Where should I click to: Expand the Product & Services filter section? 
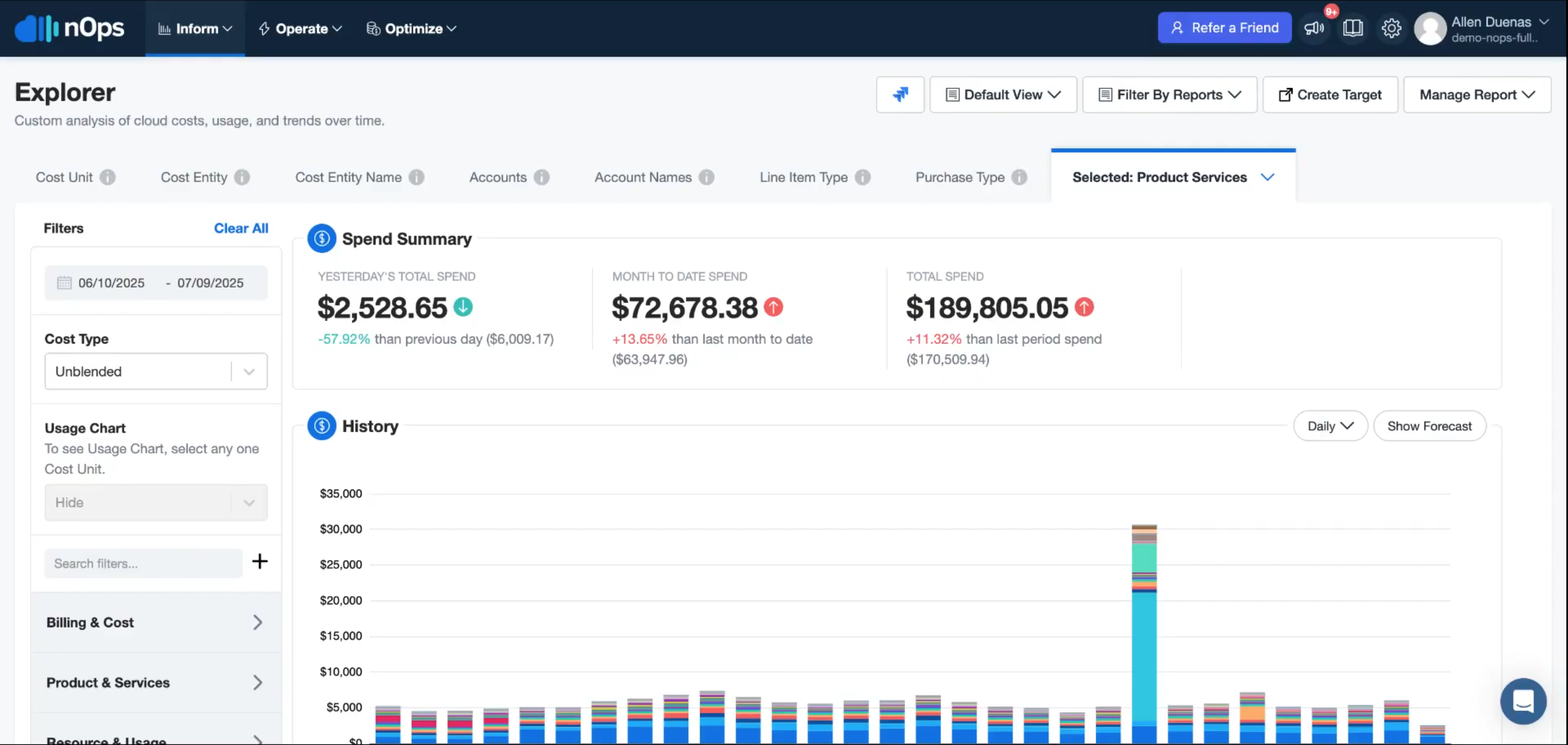tap(156, 683)
